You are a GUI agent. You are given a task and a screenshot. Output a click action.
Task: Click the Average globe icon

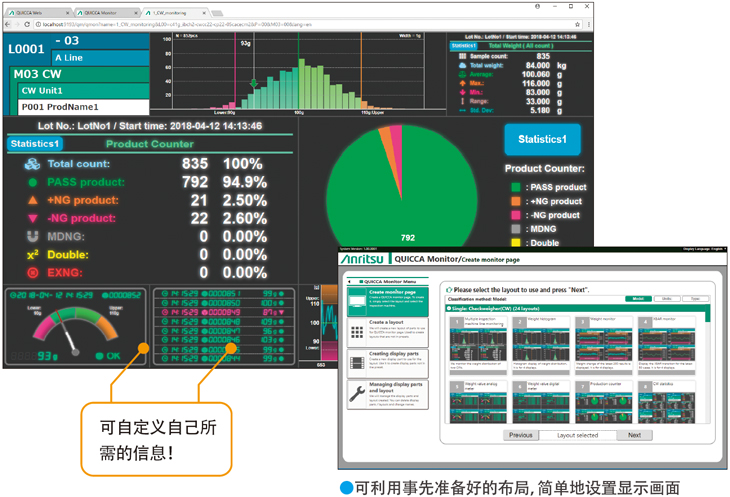click(x=462, y=74)
